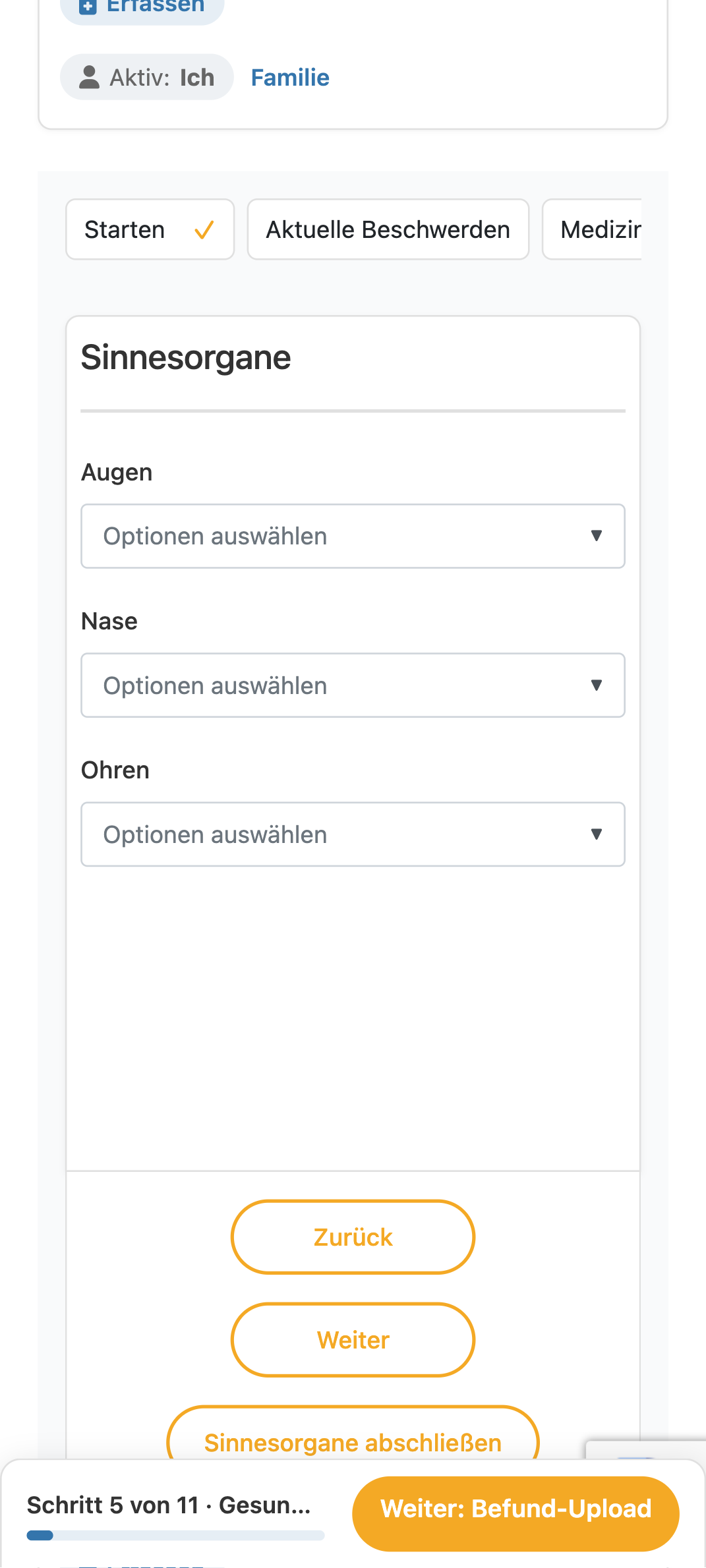The image size is (706, 1568).
Task: Click the Ohren dropdown arrow icon
Action: tap(597, 834)
